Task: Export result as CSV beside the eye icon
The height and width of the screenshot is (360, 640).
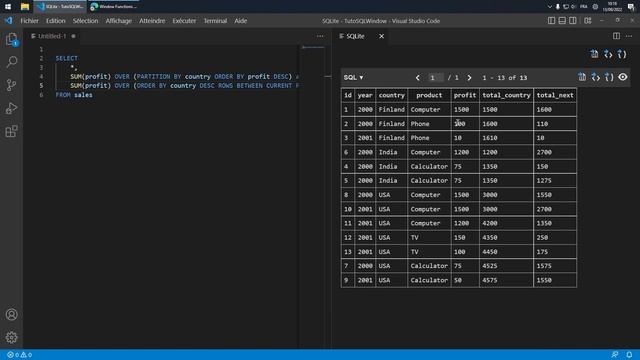Action: coord(582,77)
